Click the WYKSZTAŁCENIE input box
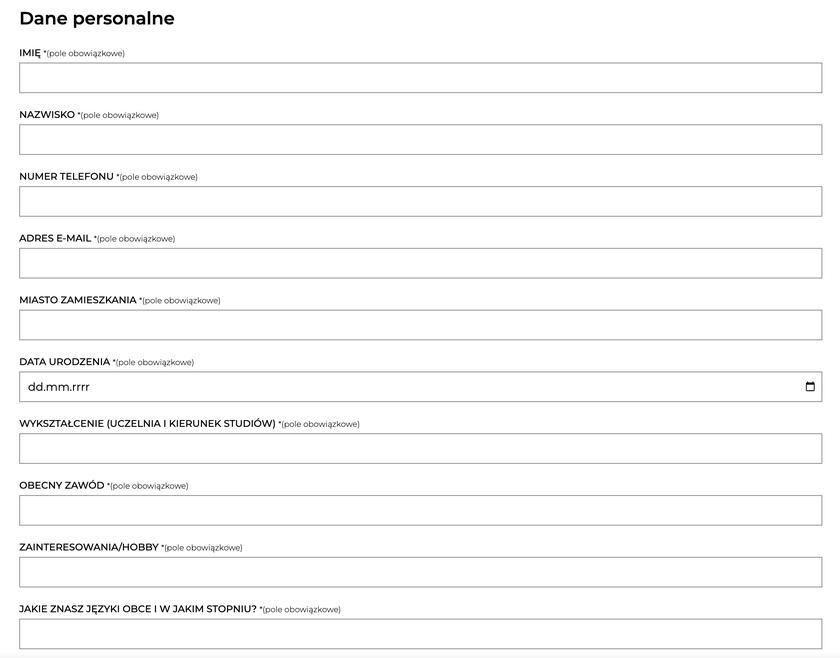 point(420,449)
